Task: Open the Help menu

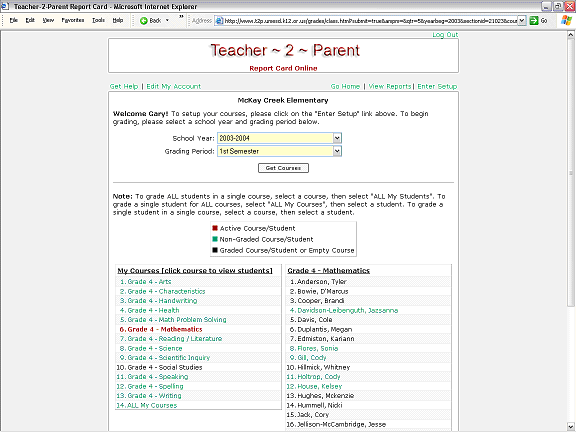Action: [x=118, y=20]
